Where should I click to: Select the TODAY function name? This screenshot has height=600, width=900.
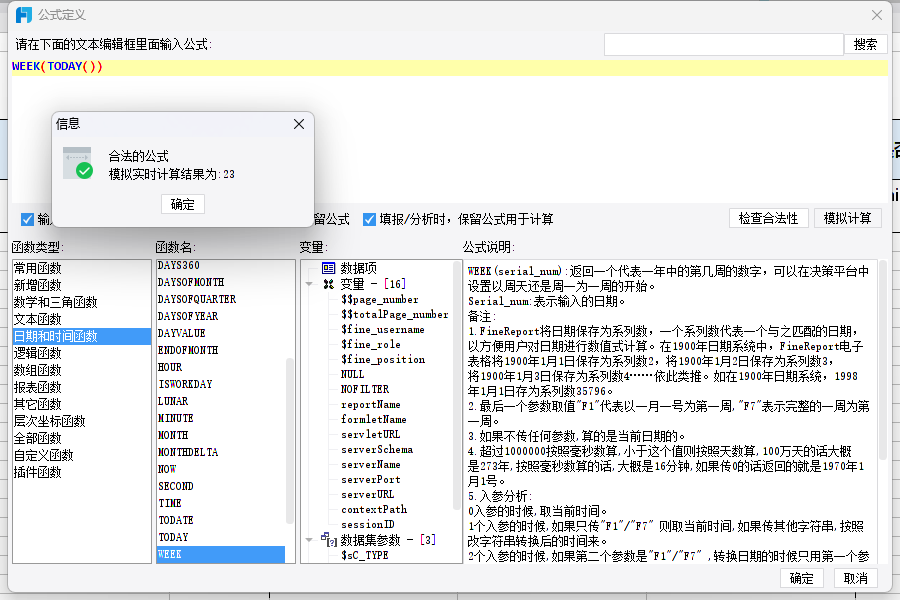[173, 537]
